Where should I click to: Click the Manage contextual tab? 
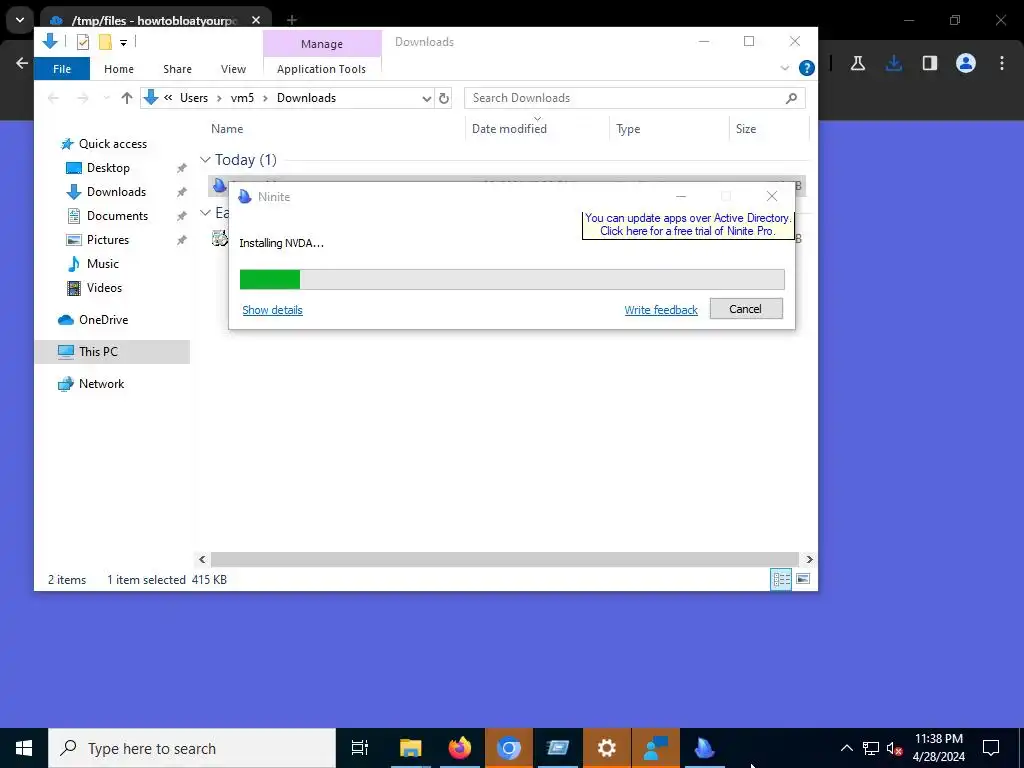(322, 44)
